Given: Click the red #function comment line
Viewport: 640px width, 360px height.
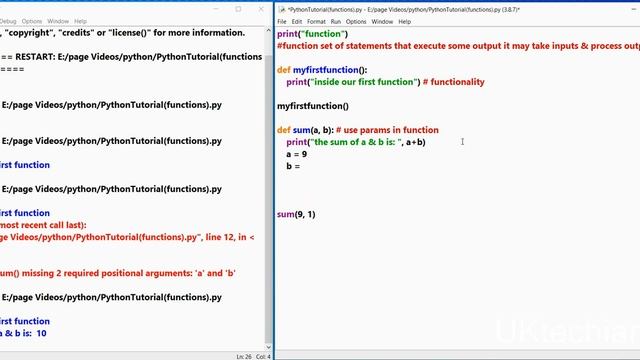Looking at the screenshot, I should point(458,46).
